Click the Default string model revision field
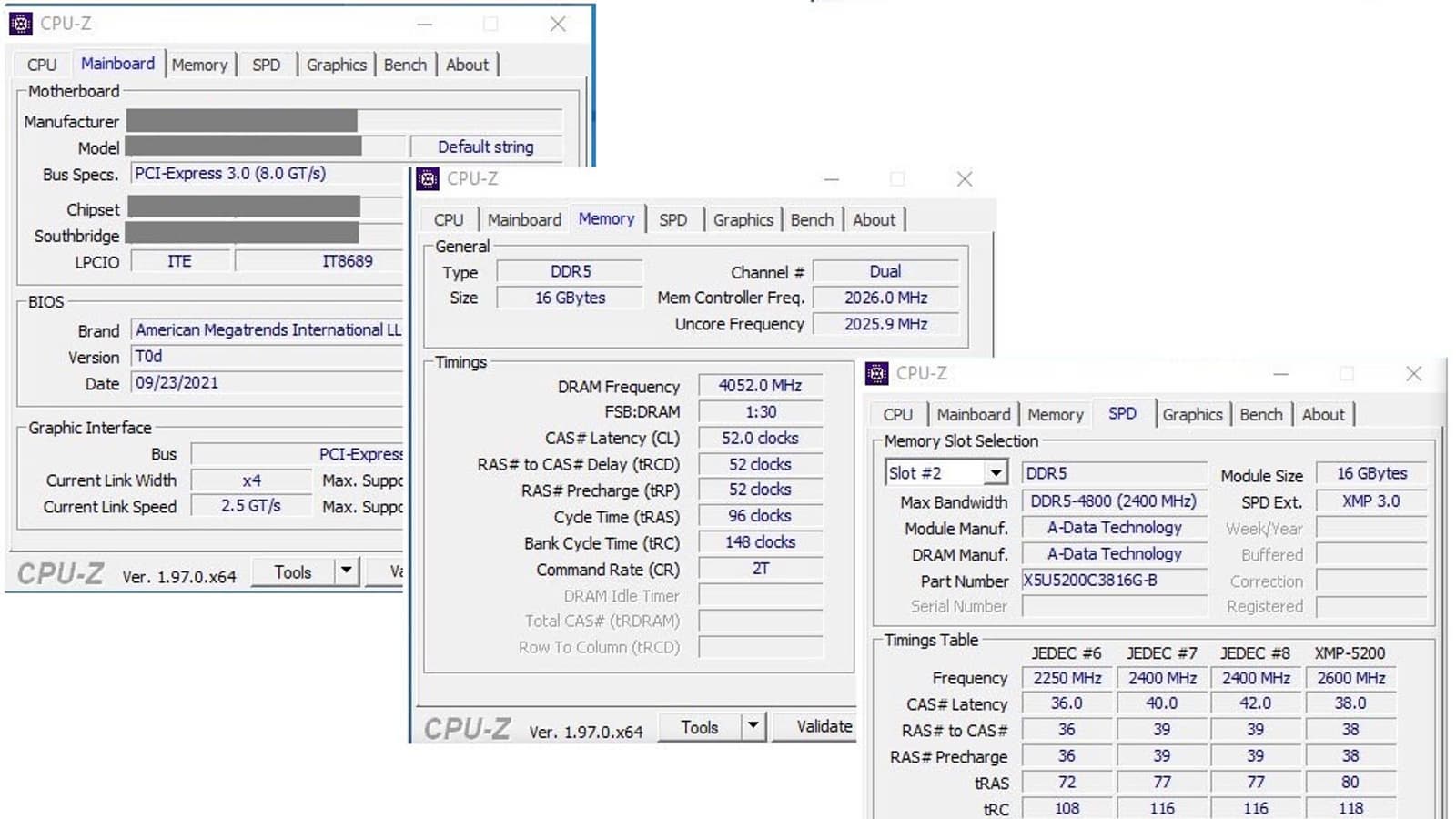1456x819 pixels. coord(486,147)
